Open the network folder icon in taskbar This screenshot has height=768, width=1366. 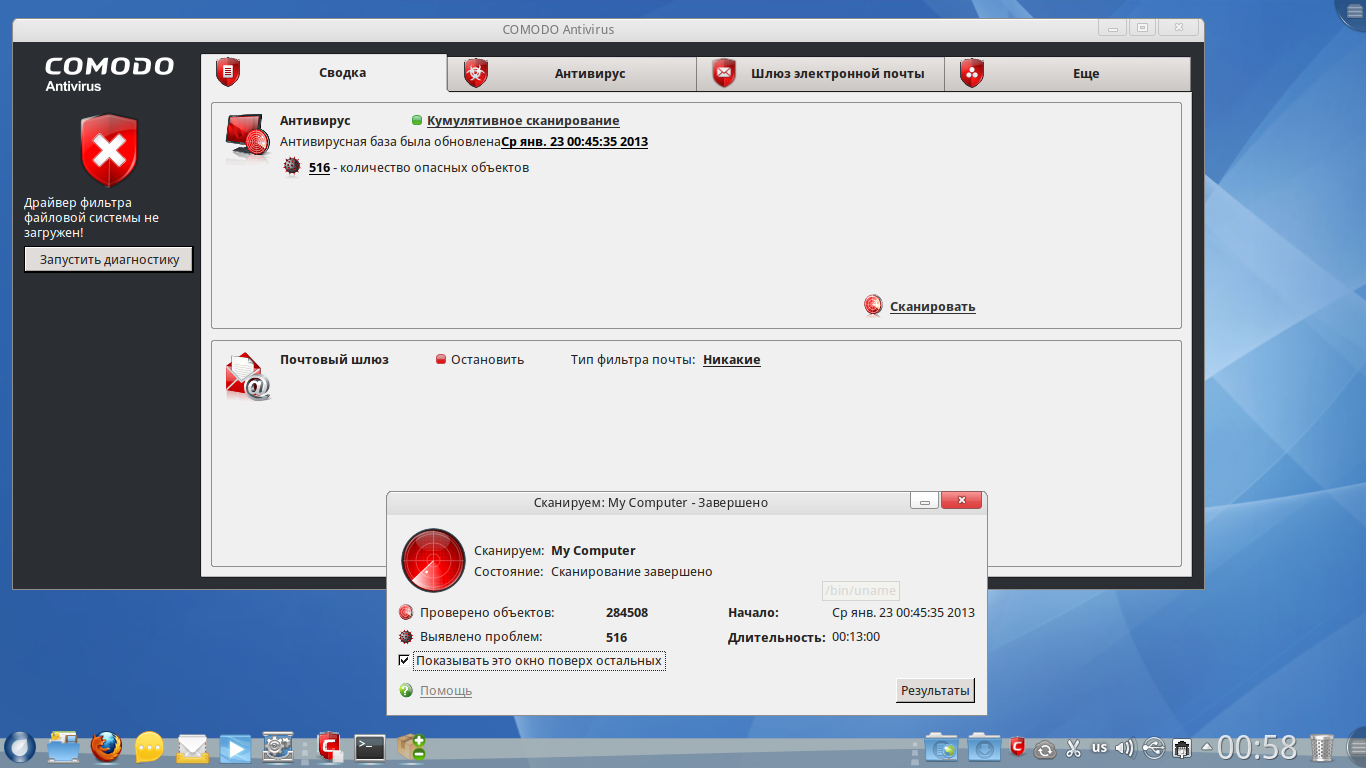942,747
